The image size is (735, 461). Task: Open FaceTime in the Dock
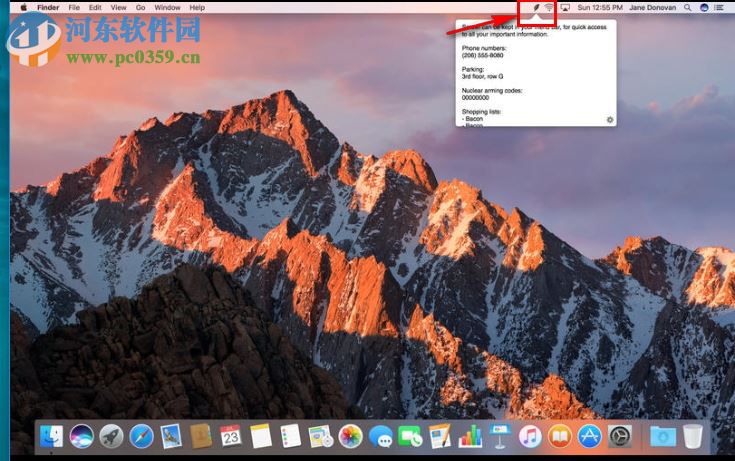[x=410, y=436]
